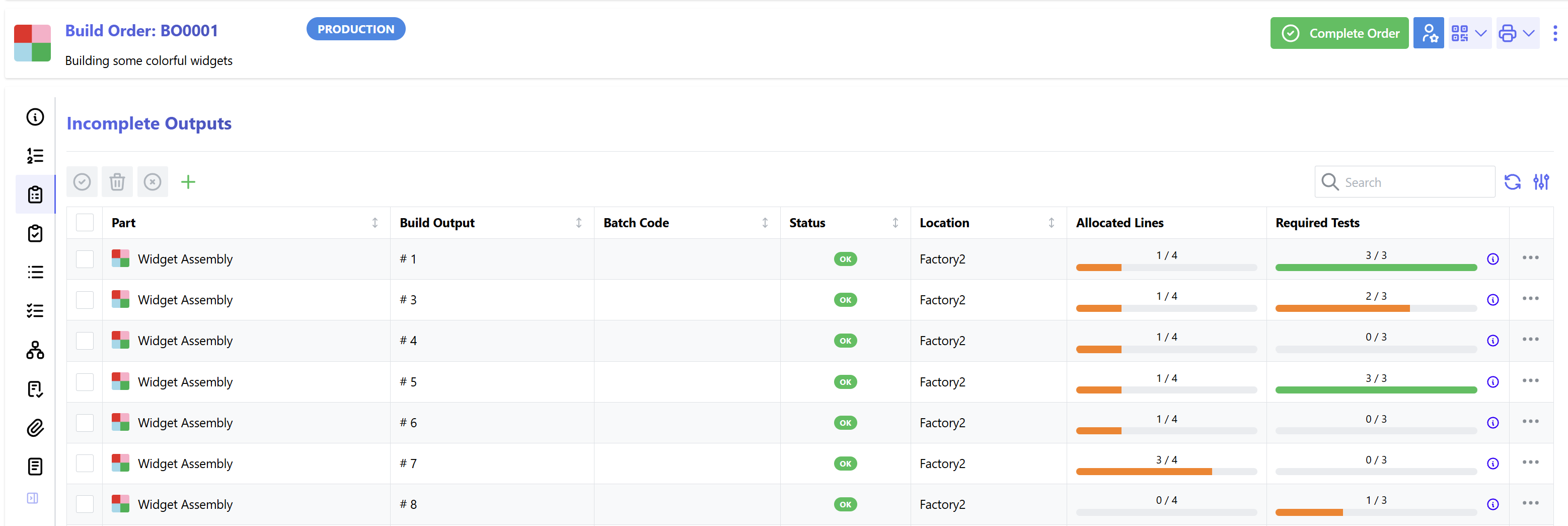Sort table by Build Output column
Image resolution: width=1568 pixels, height=526 pixels.
pos(578,223)
